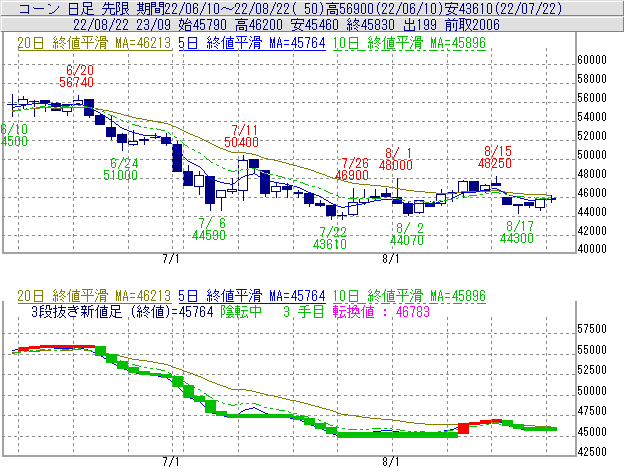Click the 47500 lower chart axis label
This screenshot has width=624, height=475.
click(x=592, y=411)
